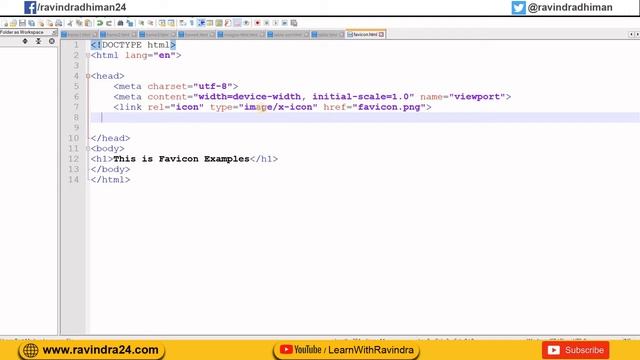This screenshot has height=360, width=640.
Task: Undo last edit with the green Undo arrow
Action: tap(99, 23)
